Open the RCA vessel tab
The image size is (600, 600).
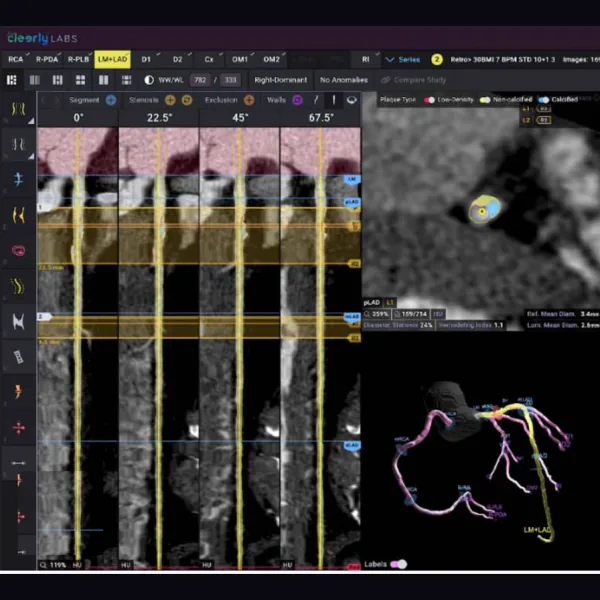click(16, 59)
